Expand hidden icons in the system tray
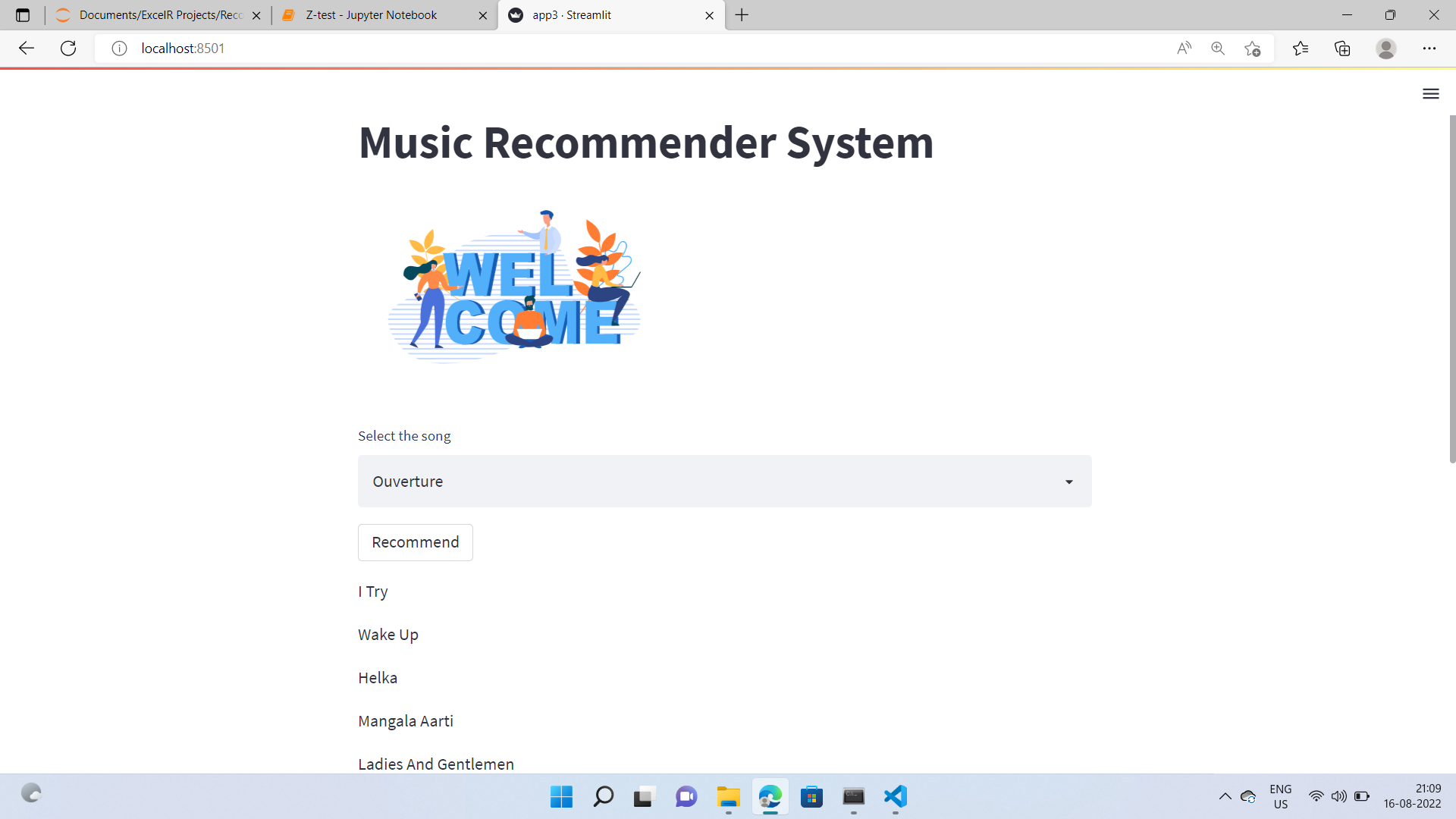 point(1225,796)
